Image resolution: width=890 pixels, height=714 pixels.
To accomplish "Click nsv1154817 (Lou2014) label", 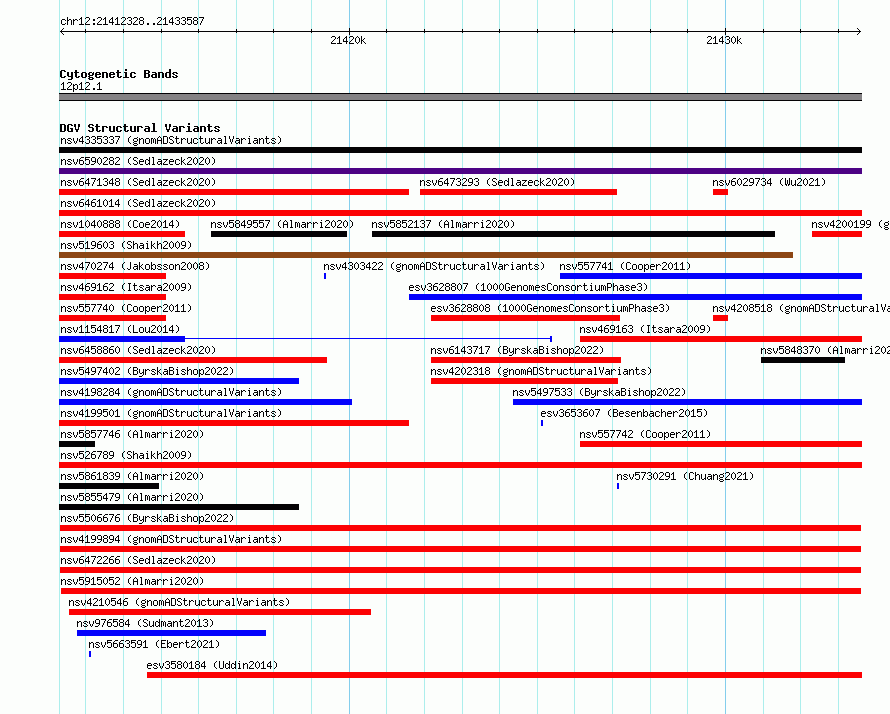I will pos(120,329).
